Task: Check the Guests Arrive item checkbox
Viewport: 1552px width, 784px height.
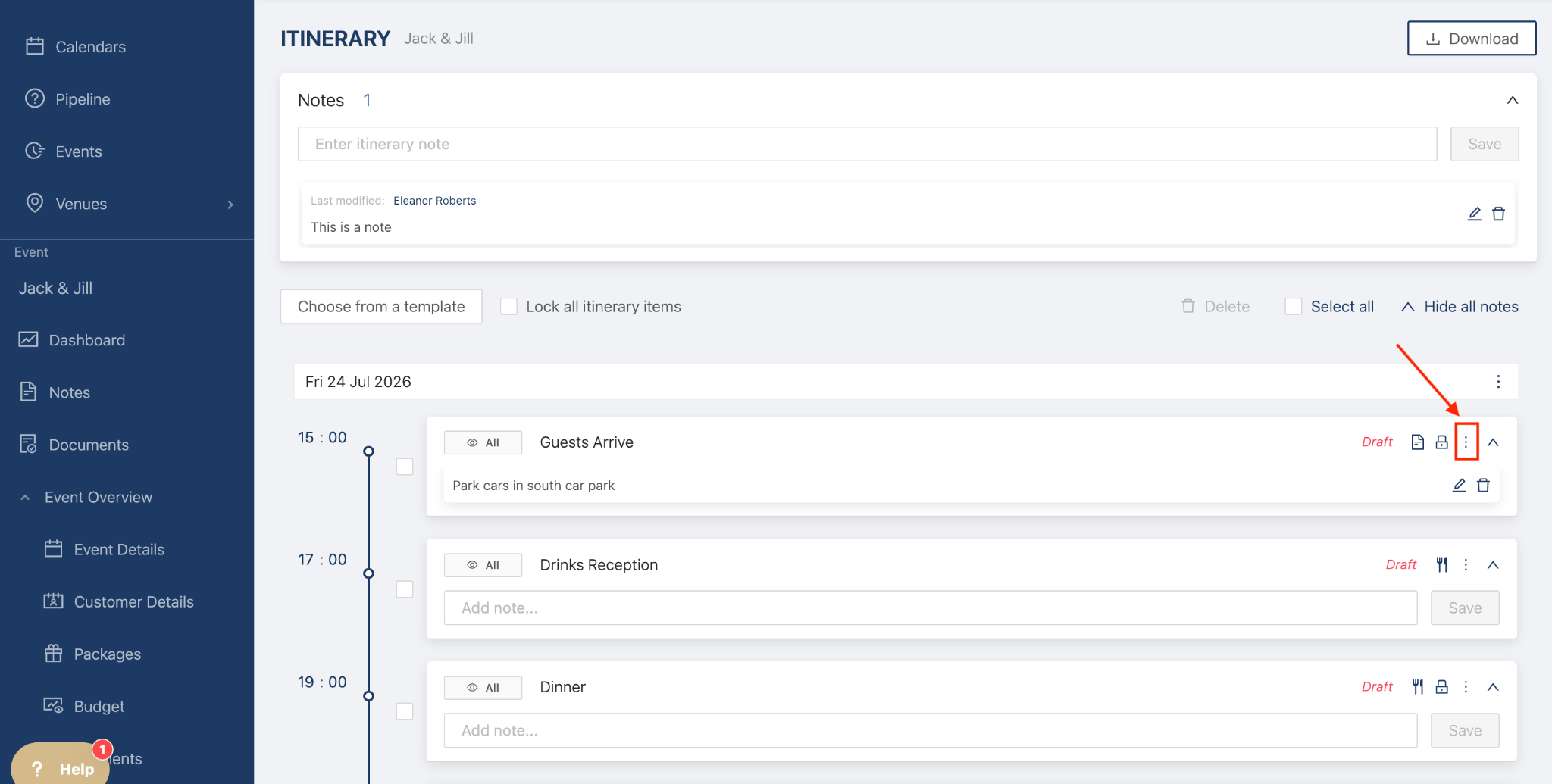Action: pyautogui.click(x=405, y=467)
